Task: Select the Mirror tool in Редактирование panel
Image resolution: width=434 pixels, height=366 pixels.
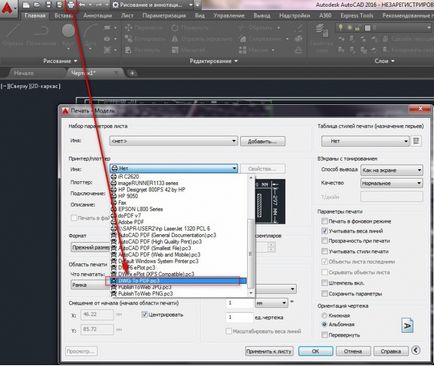Action: pos(202,39)
